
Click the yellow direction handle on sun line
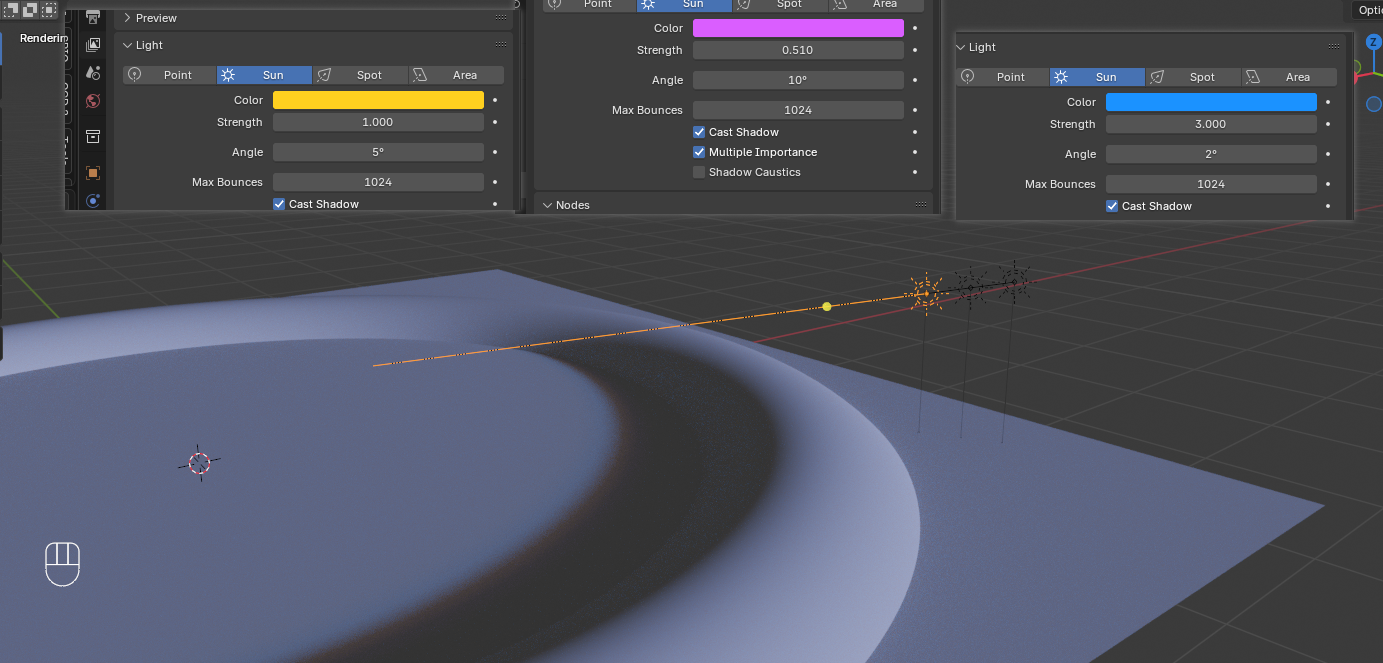[x=827, y=306]
